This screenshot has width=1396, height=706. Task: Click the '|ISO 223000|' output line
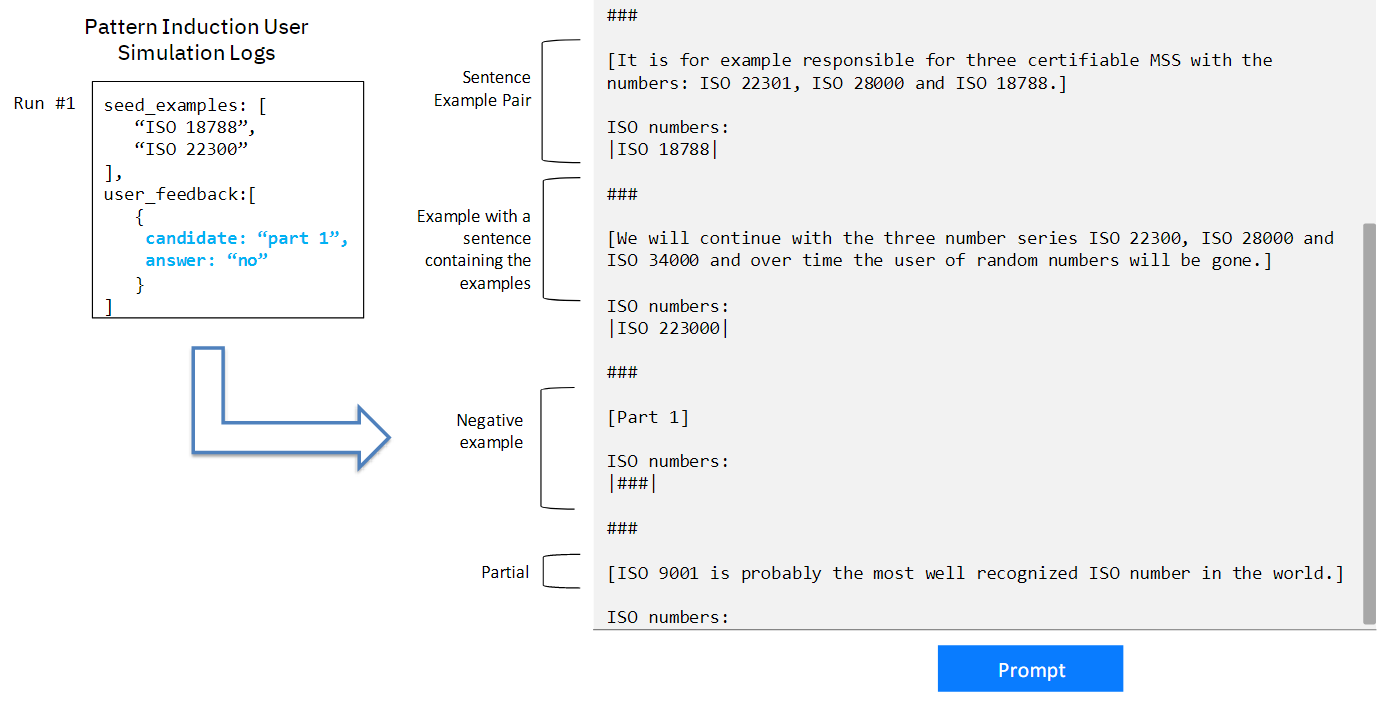(x=668, y=328)
